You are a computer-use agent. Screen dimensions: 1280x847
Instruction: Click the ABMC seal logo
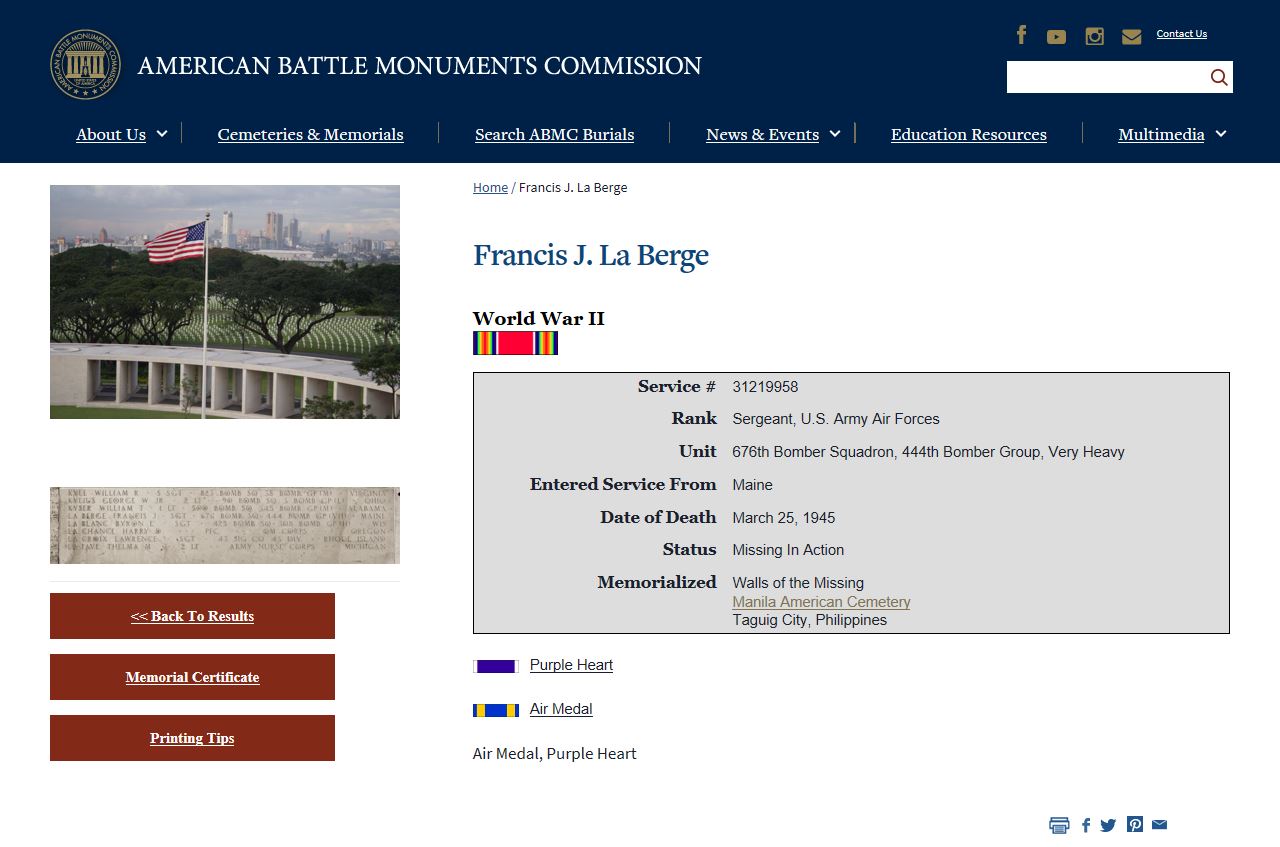pyautogui.click(x=86, y=65)
